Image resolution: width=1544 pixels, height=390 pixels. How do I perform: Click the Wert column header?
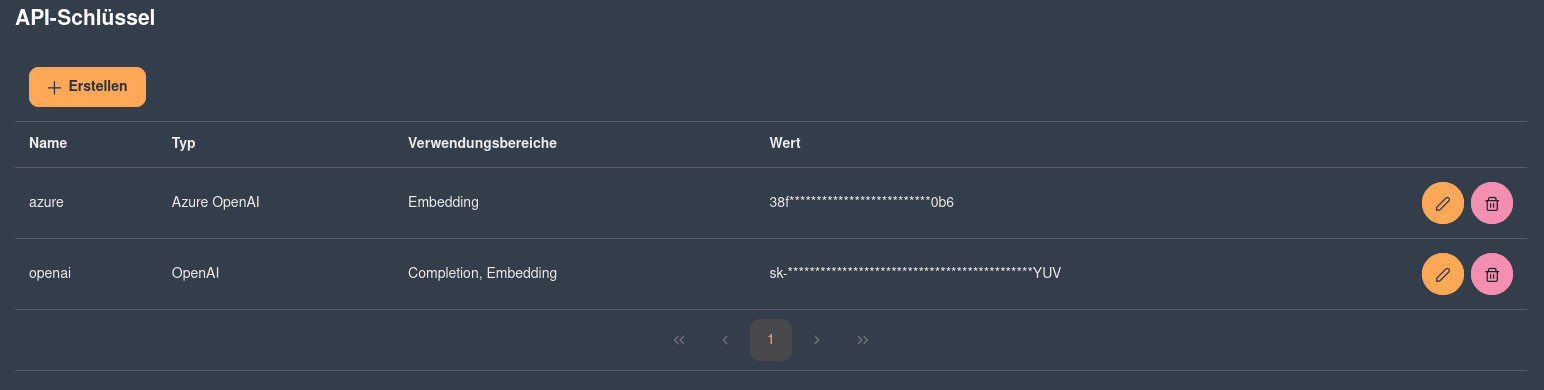(x=785, y=143)
